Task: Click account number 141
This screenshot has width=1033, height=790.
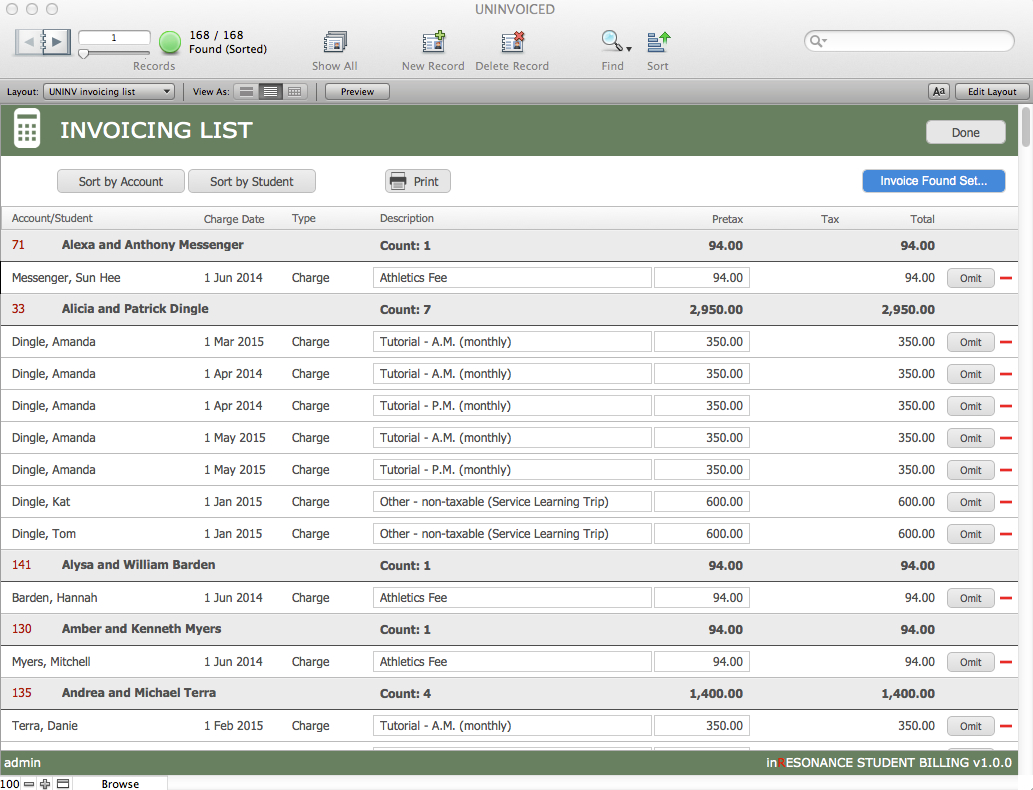Action: pyautogui.click(x=22, y=565)
